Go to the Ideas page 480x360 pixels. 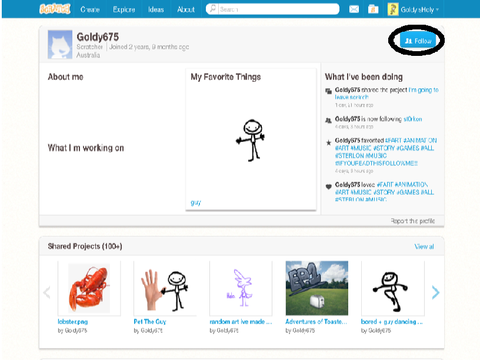coord(156,9)
